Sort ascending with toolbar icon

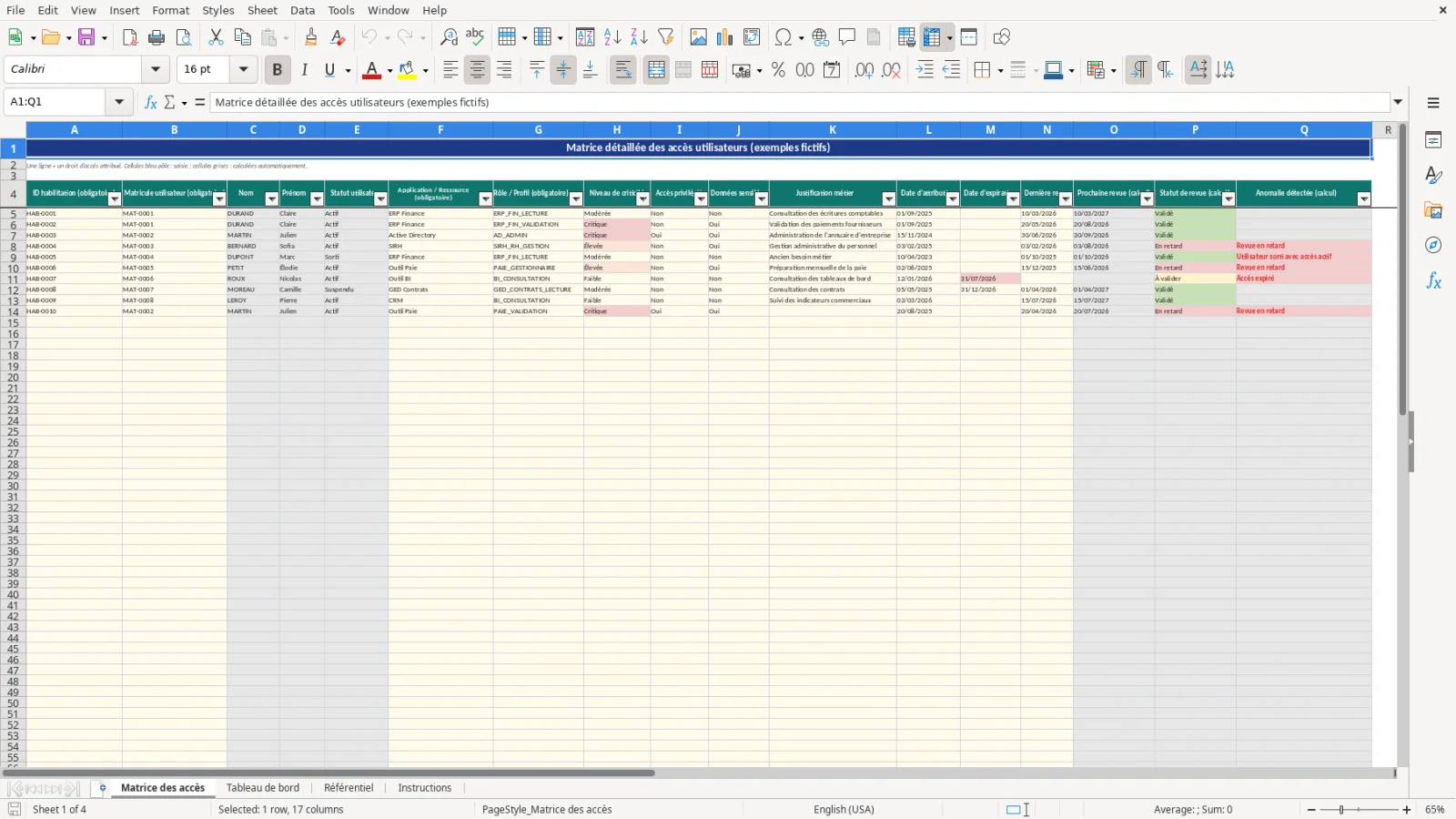pos(612,37)
